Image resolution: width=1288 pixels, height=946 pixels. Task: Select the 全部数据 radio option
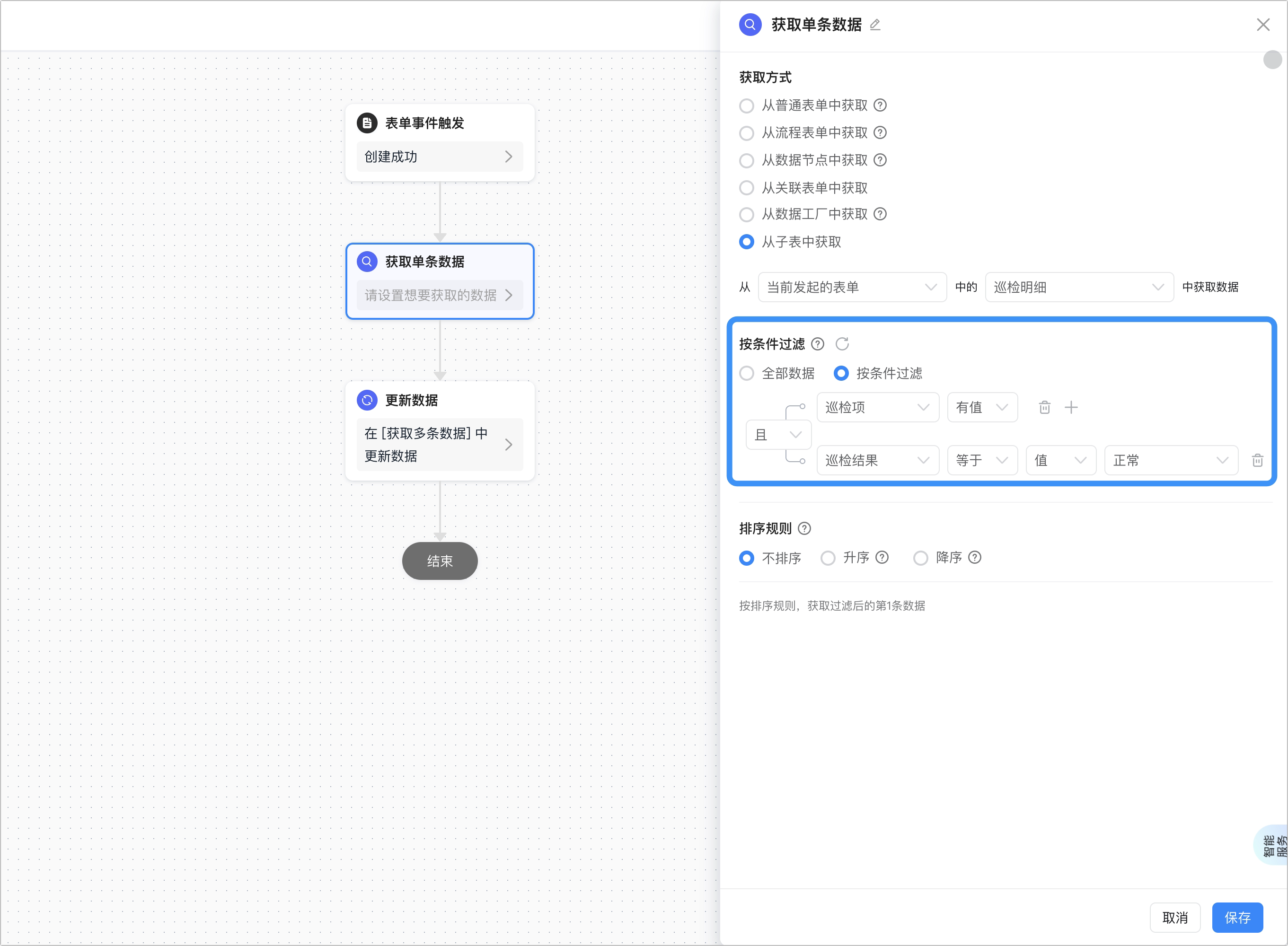[x=746, y=373]
